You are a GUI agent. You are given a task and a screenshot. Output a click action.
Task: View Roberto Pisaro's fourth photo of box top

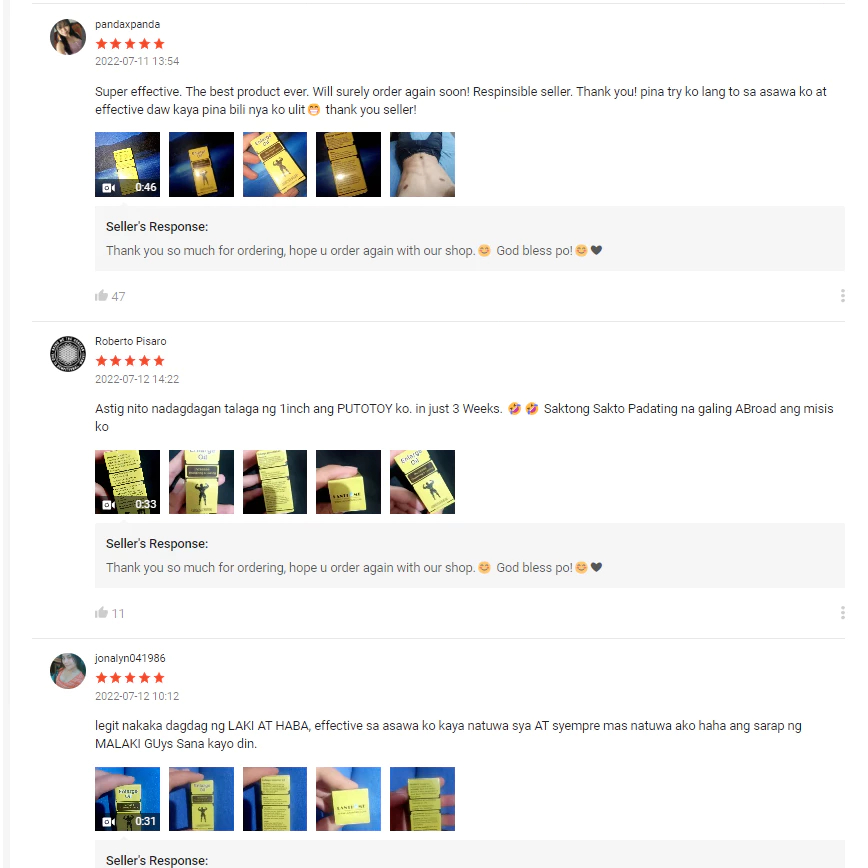coord(348,482)
